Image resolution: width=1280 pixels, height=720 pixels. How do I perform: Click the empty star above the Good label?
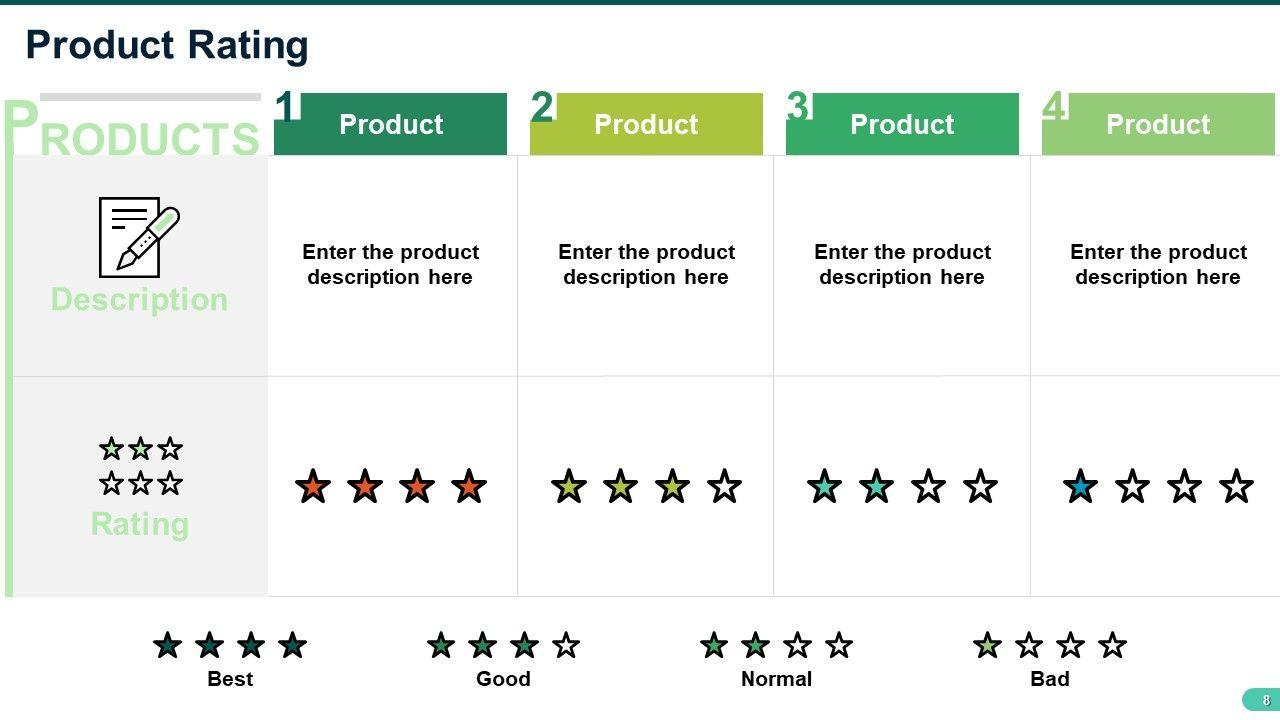coord(566,646)
